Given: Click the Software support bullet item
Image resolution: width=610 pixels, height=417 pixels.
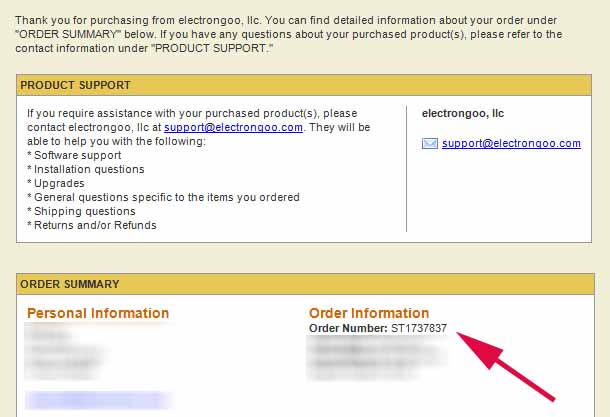Looking at the screenshot, I should tap(74, 156).
